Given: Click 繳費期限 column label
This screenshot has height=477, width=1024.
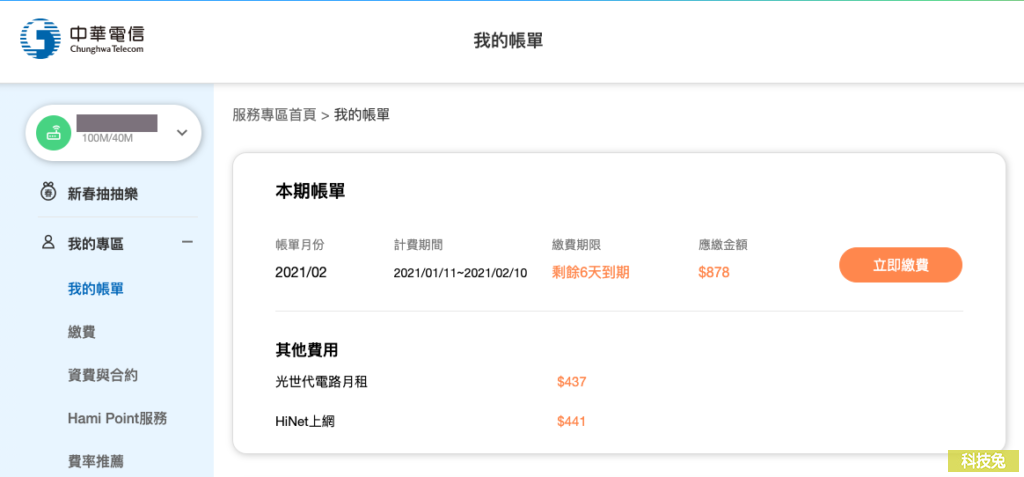Looking at the screenshot, I should pos(577,245).
